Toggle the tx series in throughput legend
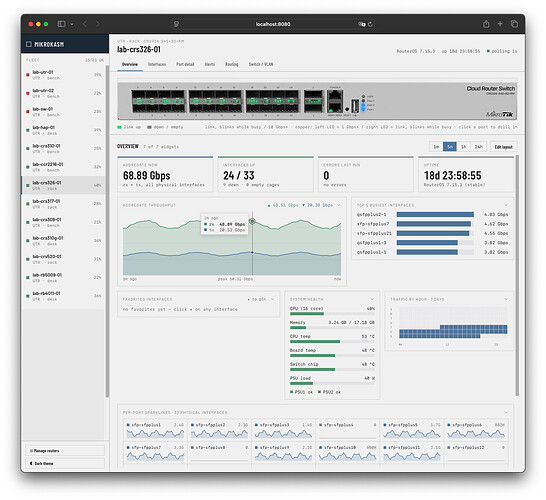The height and width of the screenshot is (500, 546). (317, 205)
